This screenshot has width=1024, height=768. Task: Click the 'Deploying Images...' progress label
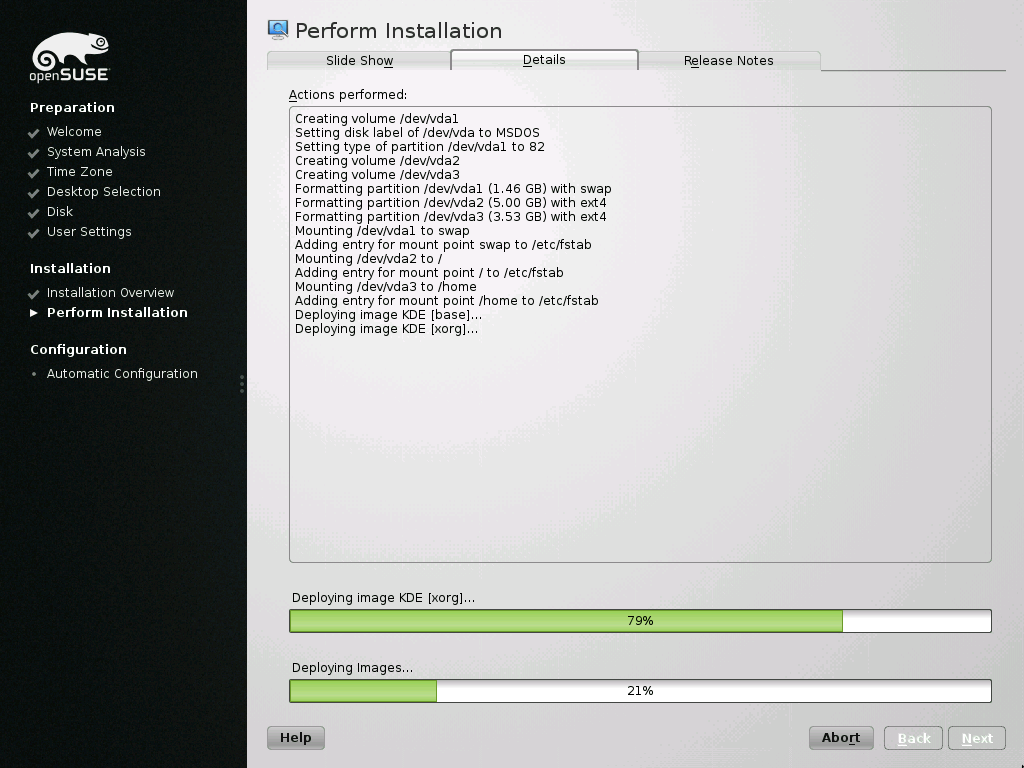pyautogui.click(x=353, y=668)
